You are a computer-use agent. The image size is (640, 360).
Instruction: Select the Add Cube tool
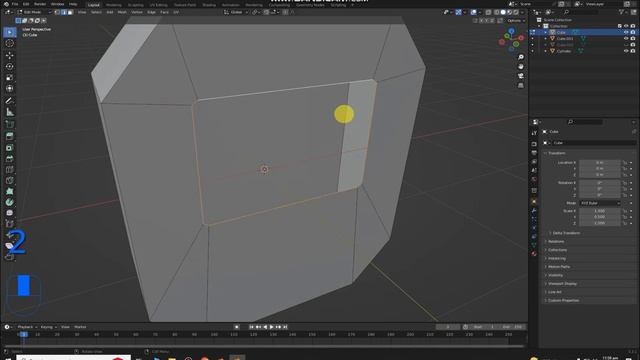point(9,124)
